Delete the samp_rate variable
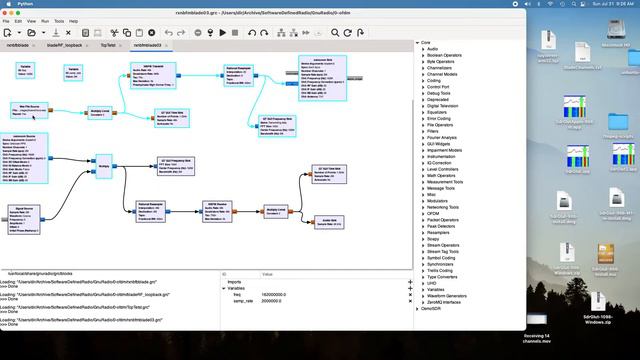640x360 pixels. point(410,301)
